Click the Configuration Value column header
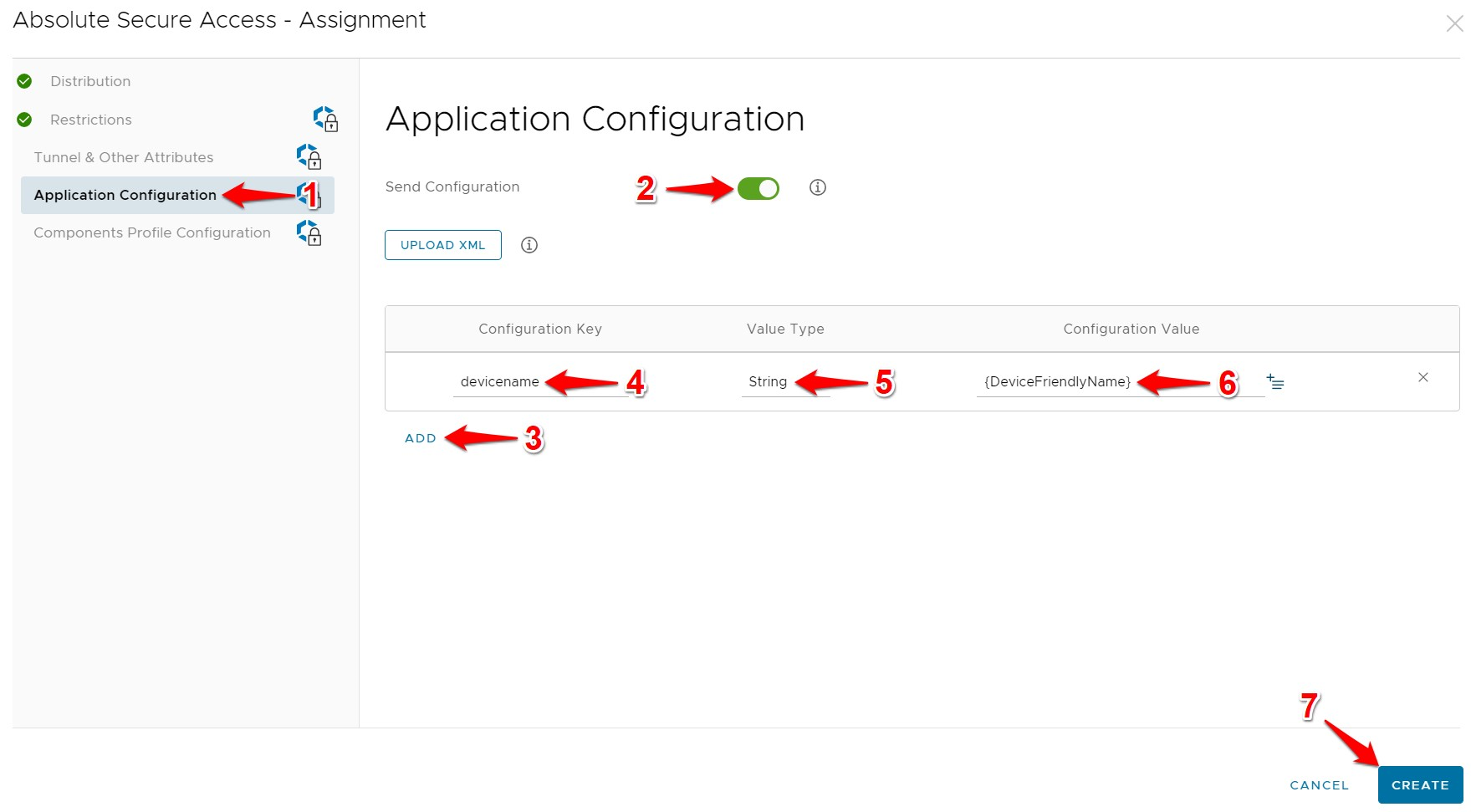 click(1131, 329)
